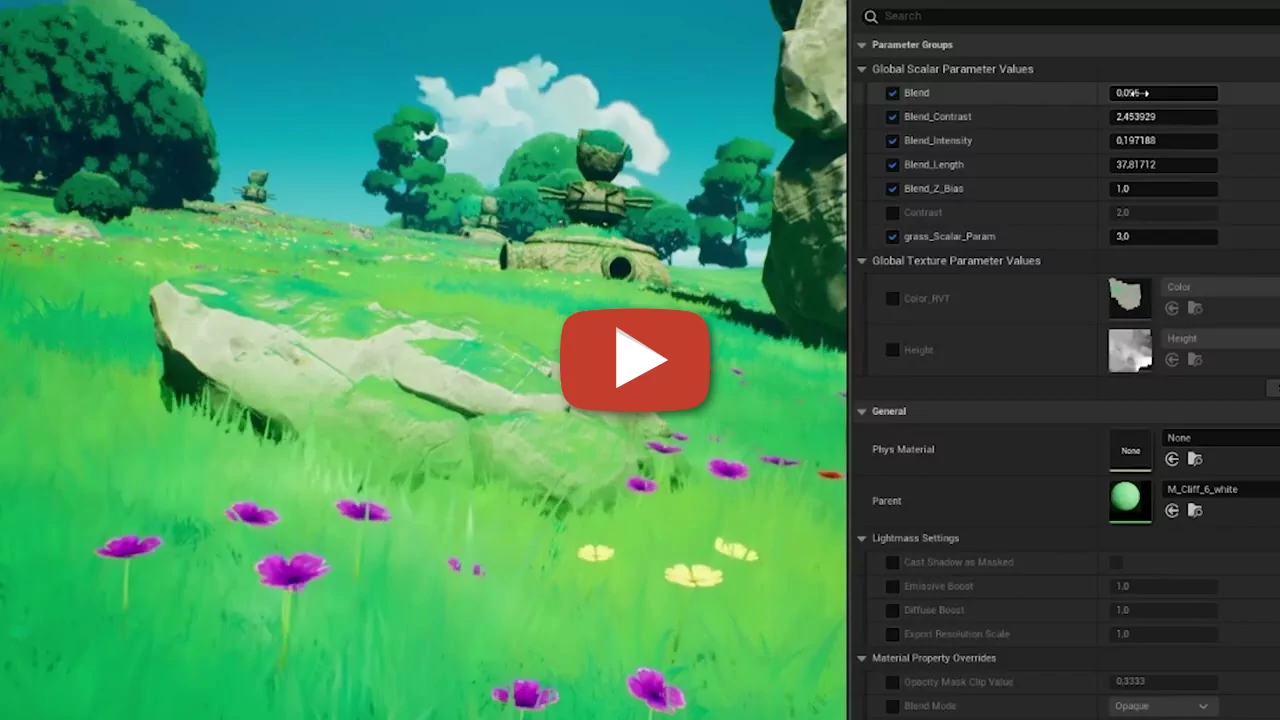Open the M_Cliff_6_white parent dropdown
1280x720 pixels.
[x=1221, y=490]
